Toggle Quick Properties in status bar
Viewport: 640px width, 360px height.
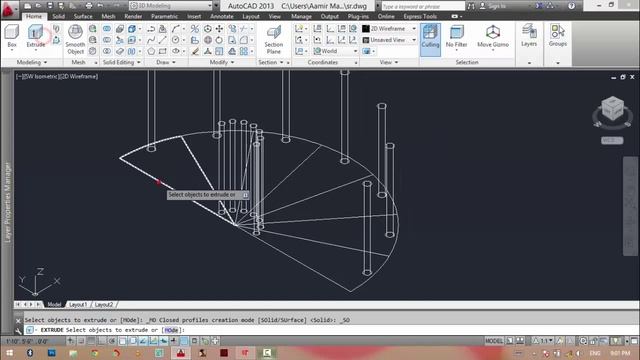pos(194,340)
